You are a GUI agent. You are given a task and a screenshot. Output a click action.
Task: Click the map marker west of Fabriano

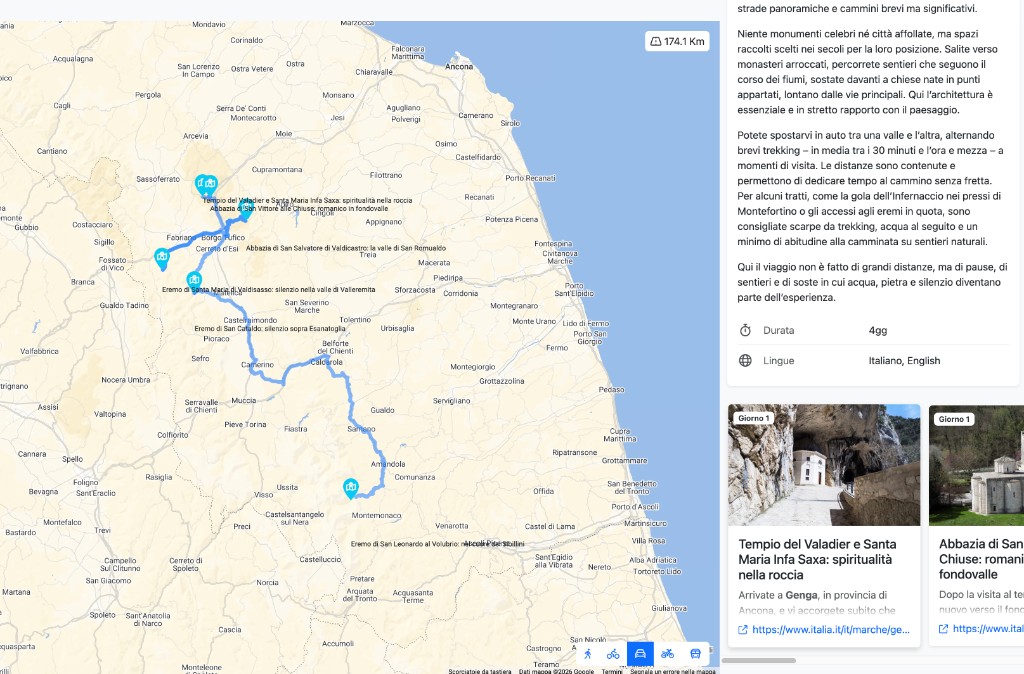pyautogui.click(x=162, y=259)
